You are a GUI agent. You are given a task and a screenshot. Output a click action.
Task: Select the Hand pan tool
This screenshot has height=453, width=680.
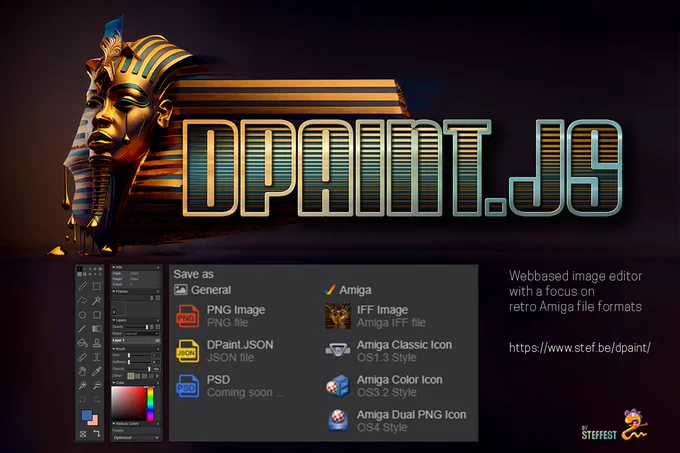(x=82, y=372)
